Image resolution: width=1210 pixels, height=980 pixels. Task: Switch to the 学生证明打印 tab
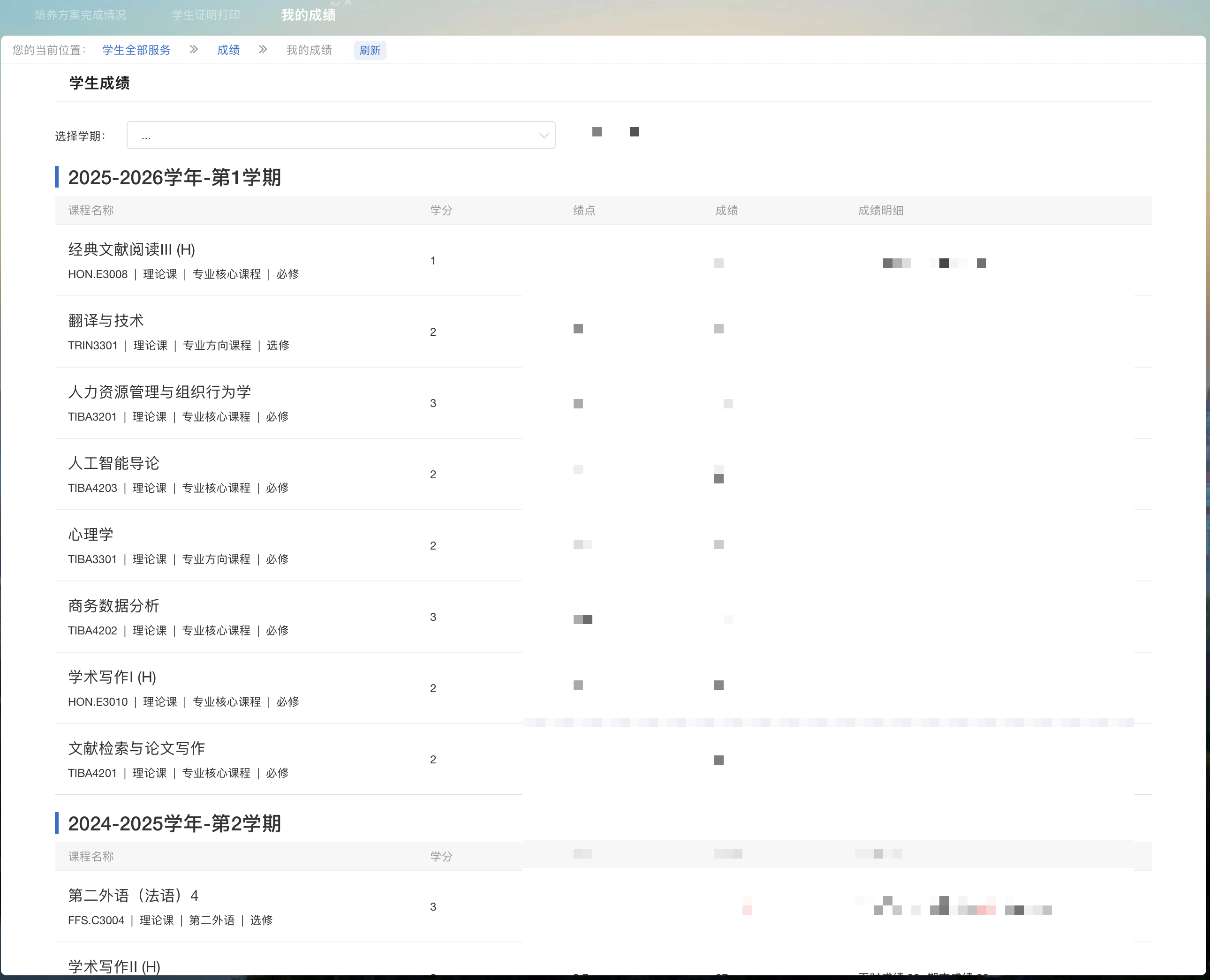pos(206,15)
